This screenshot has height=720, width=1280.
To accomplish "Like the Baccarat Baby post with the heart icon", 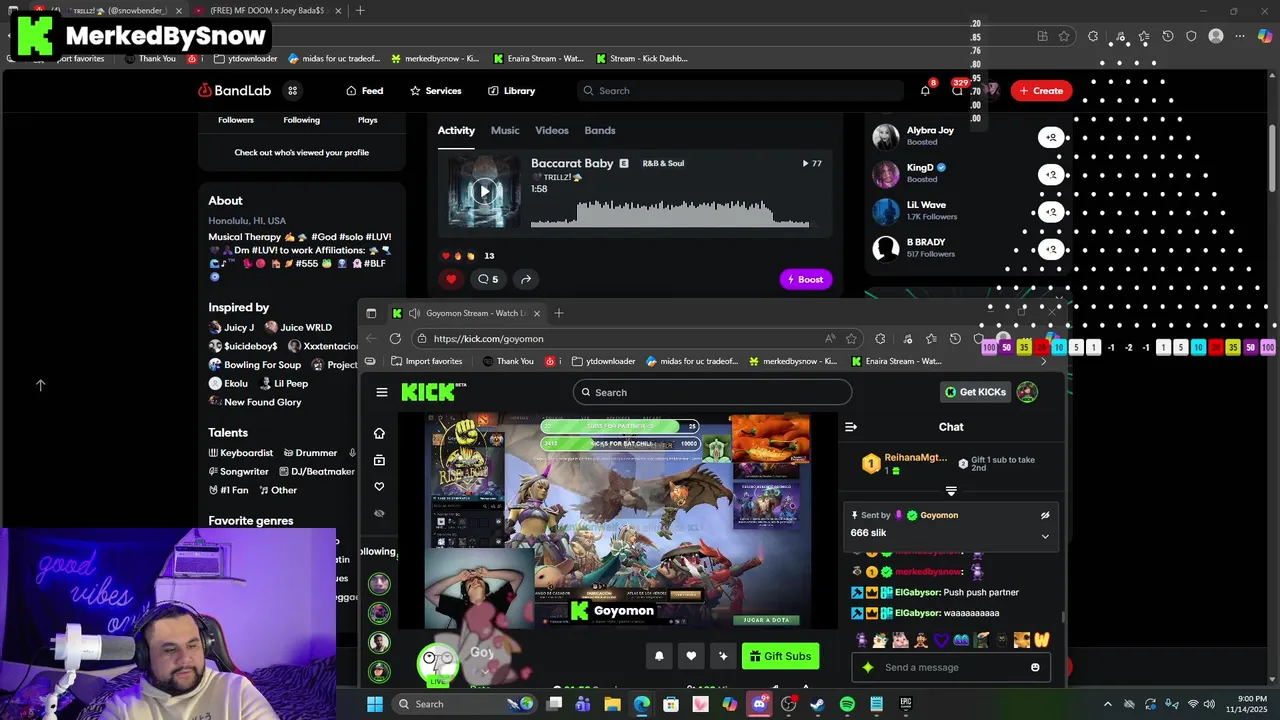I will 451,280.
